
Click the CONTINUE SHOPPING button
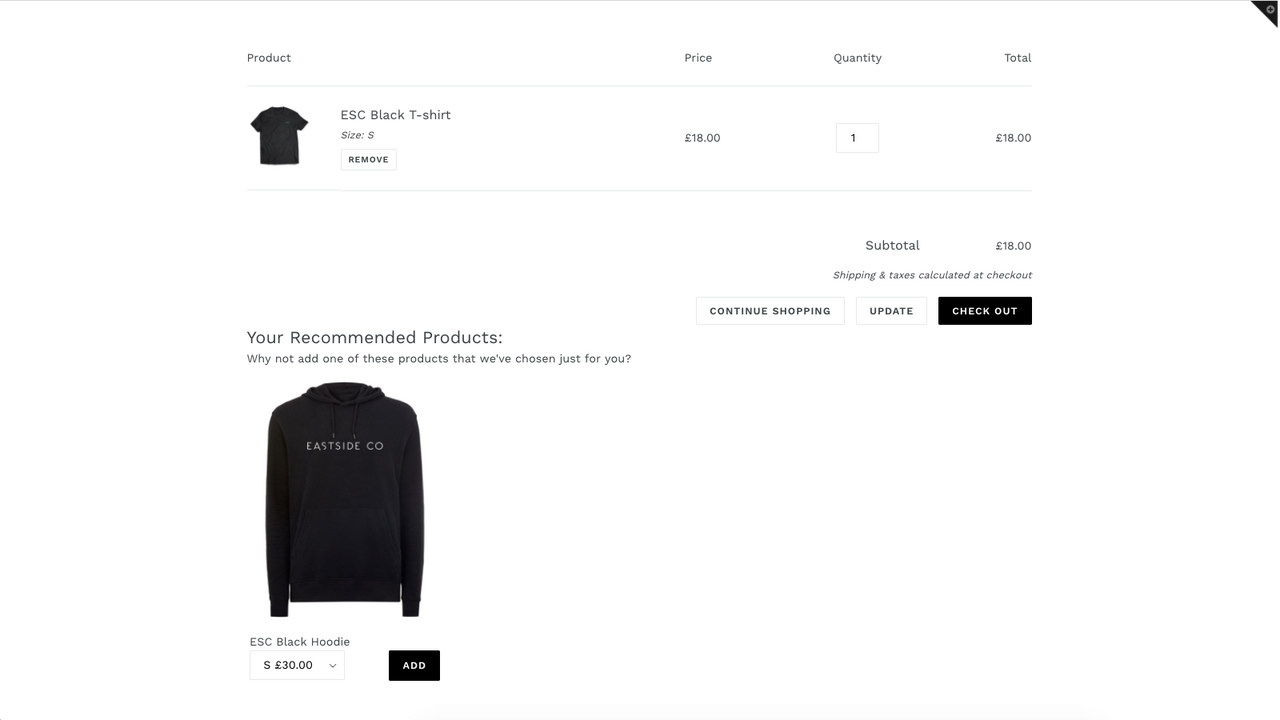(x=770, y=310)
